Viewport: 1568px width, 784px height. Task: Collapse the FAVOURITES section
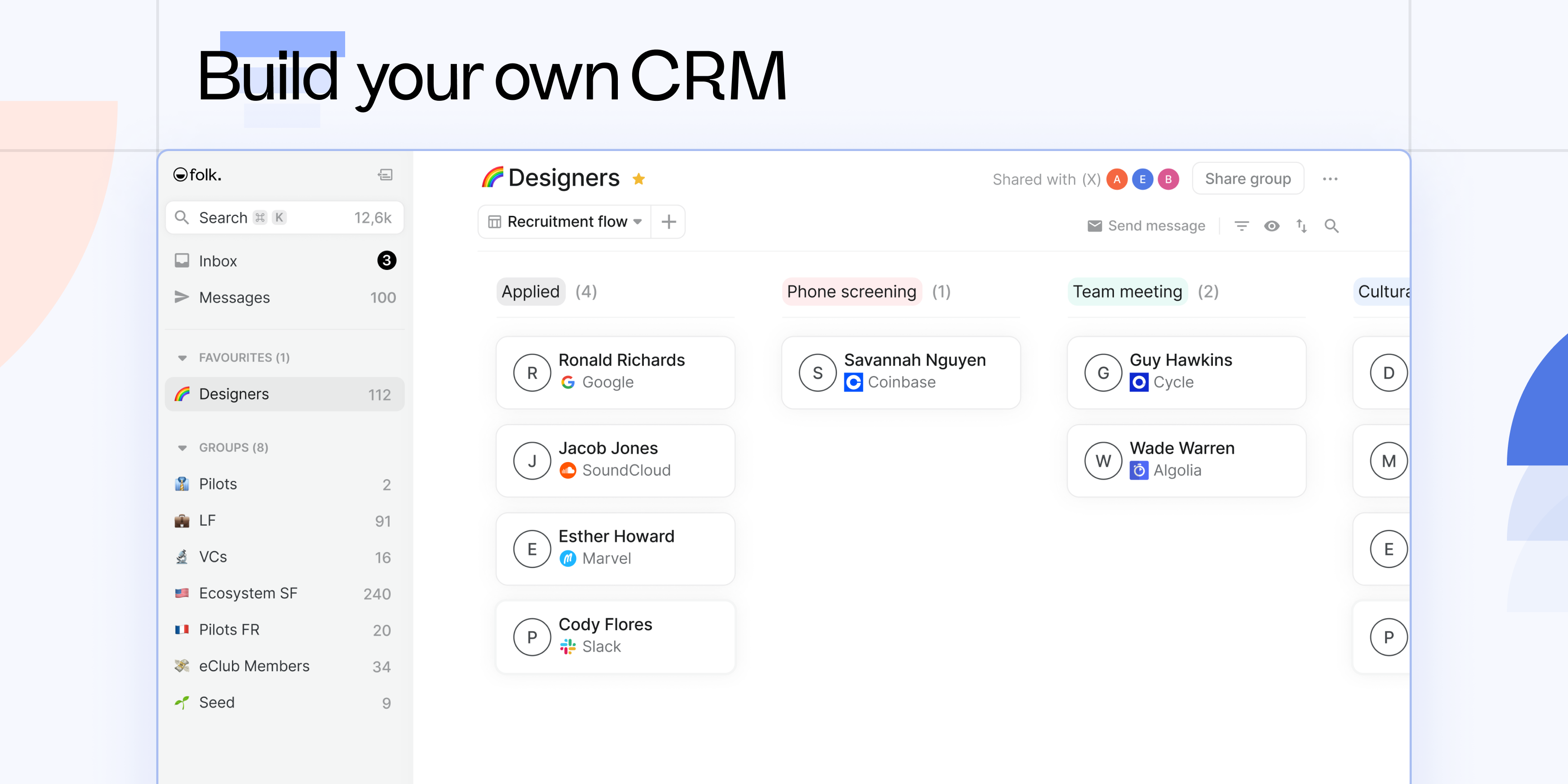pyautogui.click(x=182, y=358)
